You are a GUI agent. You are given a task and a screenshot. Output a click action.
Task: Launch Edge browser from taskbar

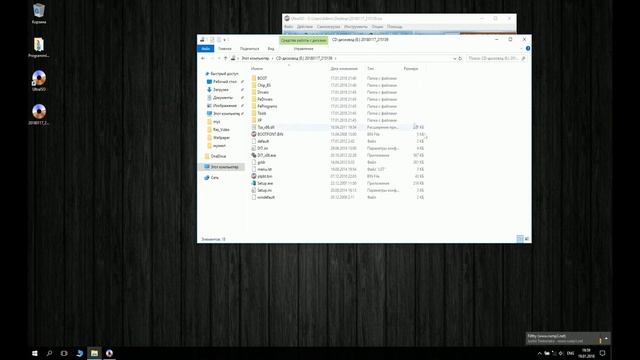(x=79, y=353)
